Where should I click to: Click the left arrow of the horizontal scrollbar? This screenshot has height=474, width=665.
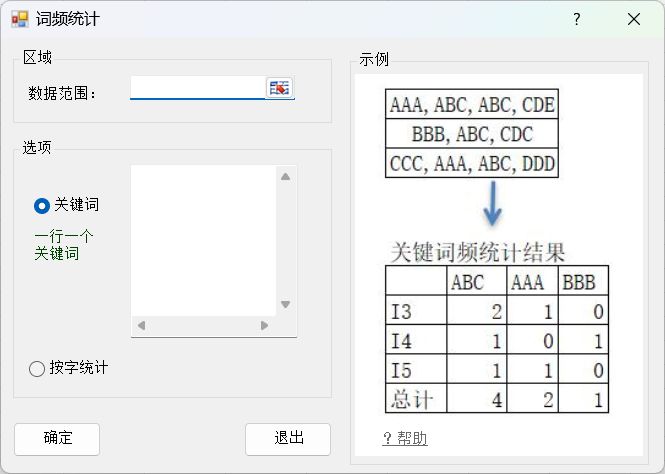point(141,325)
